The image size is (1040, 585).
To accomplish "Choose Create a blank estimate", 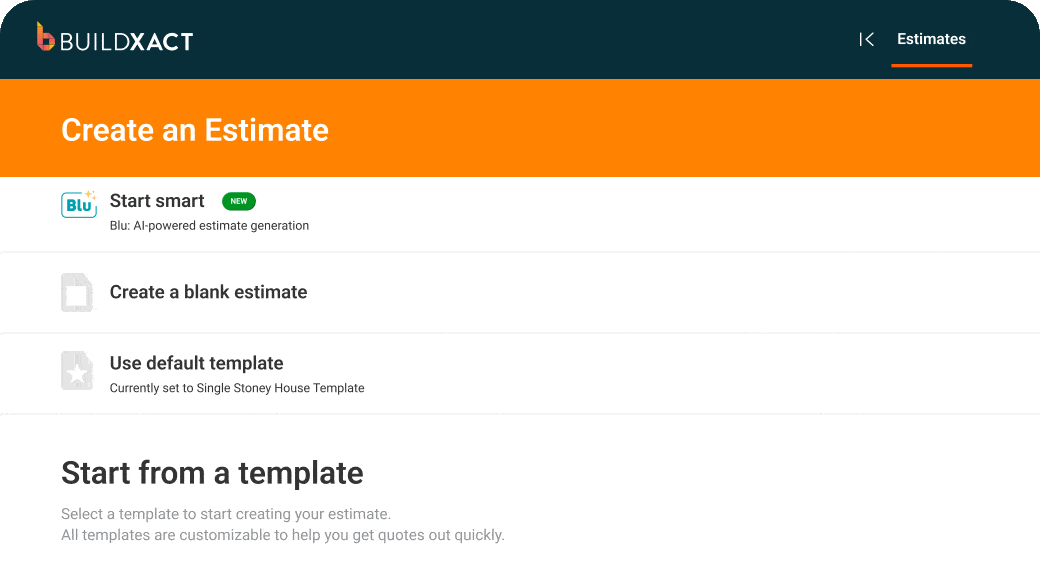I will [x=208, y=292].
